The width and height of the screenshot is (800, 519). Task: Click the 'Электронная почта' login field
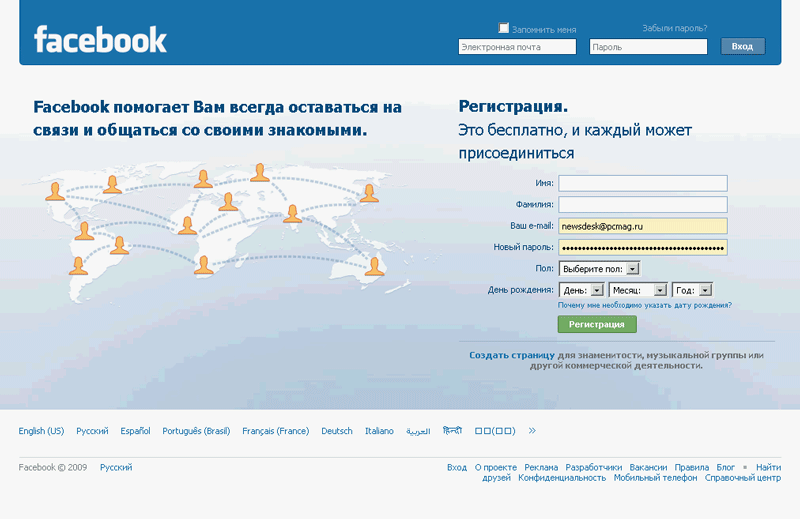point(517,47)
